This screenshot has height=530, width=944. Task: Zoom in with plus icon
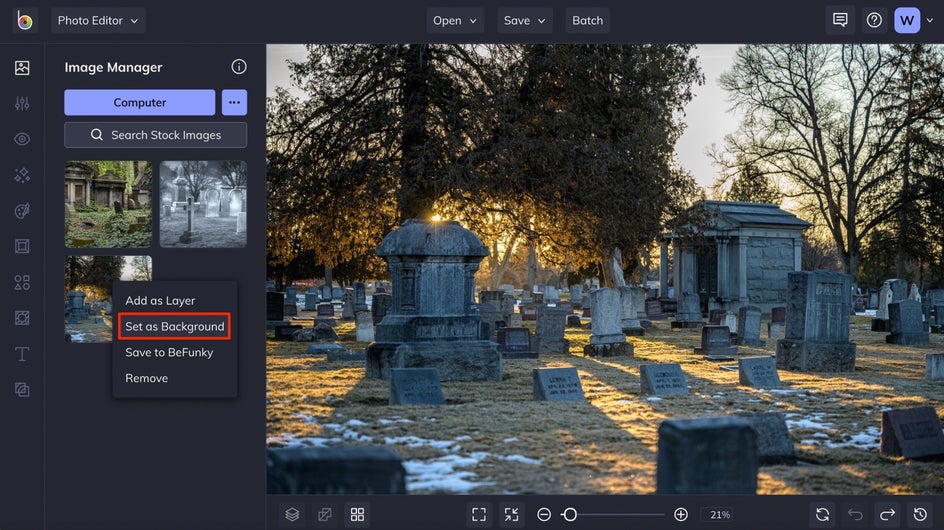point(681,514)
